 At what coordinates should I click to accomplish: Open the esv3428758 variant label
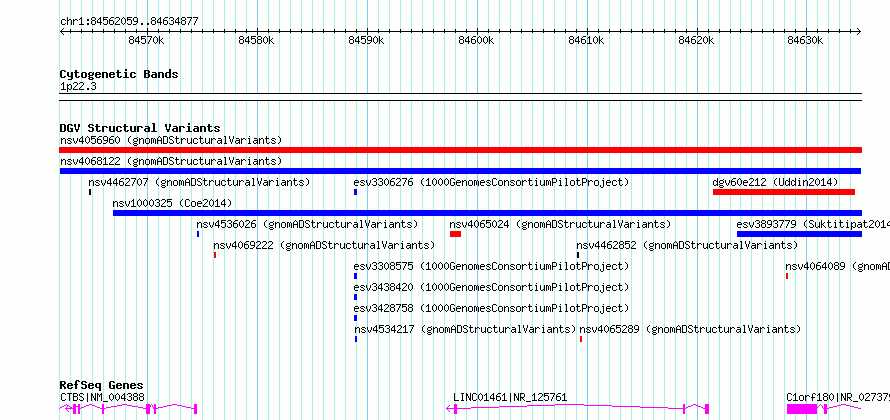pyautogui.click(x=492, y=308)
